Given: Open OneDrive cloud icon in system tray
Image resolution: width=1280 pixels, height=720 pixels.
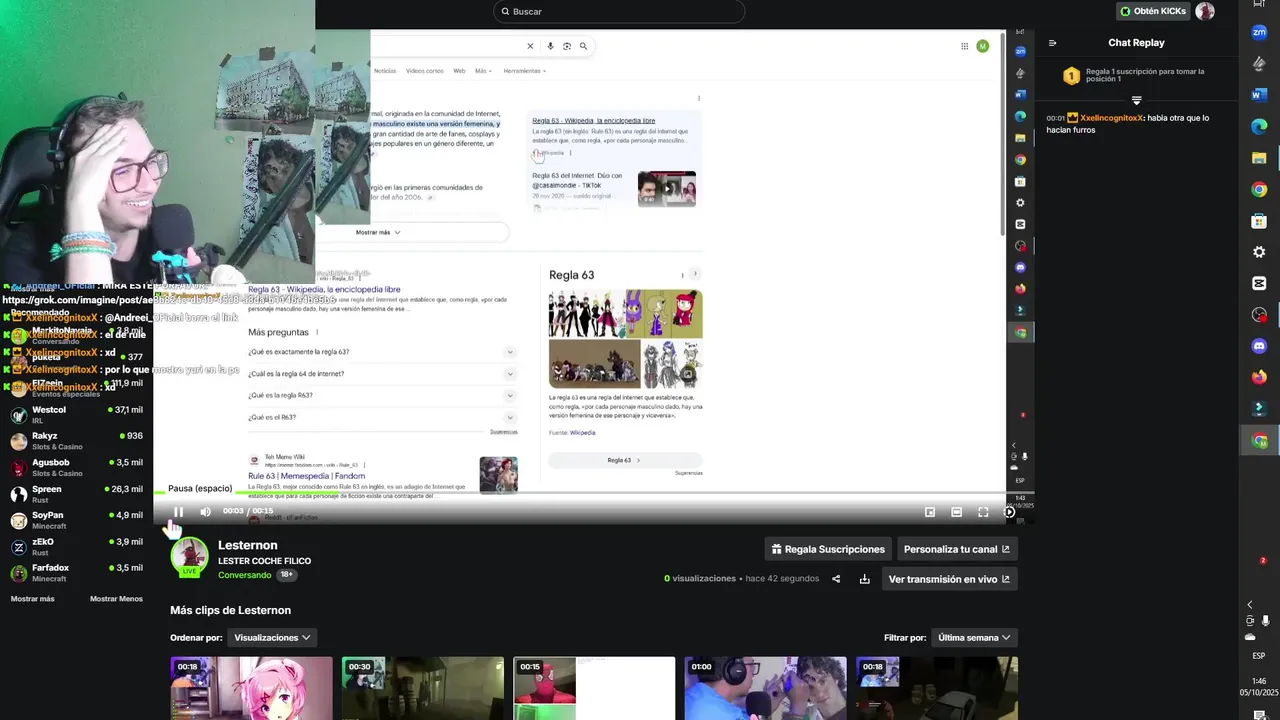Looking at the screenshot, I should (x=1250, y=637).
